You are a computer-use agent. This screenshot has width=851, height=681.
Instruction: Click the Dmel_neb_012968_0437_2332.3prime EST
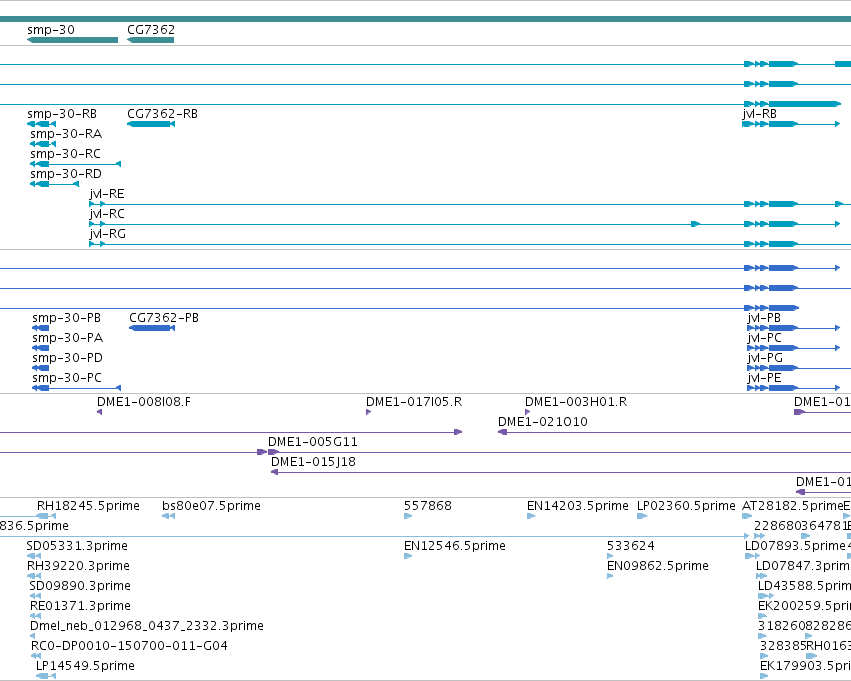pyautogui.click(x=33, y=636)
